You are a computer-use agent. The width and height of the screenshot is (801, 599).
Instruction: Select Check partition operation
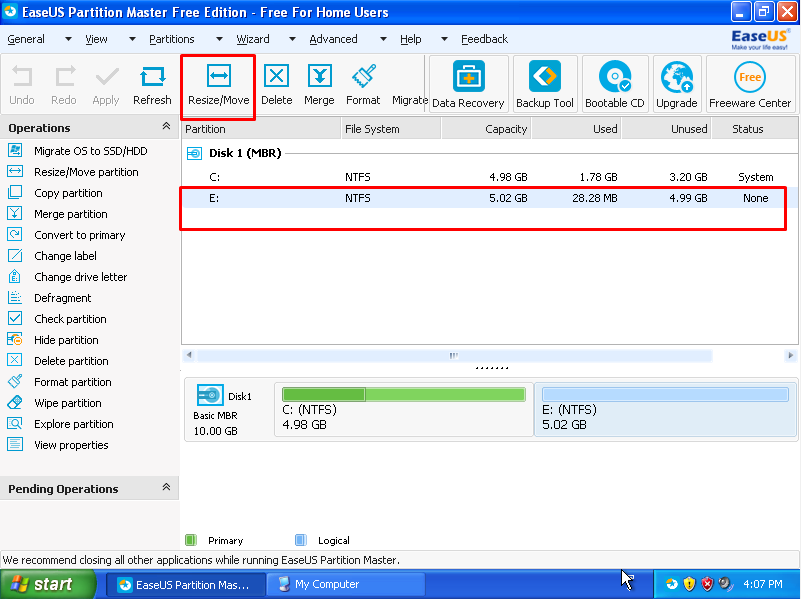tap(70, 318)
